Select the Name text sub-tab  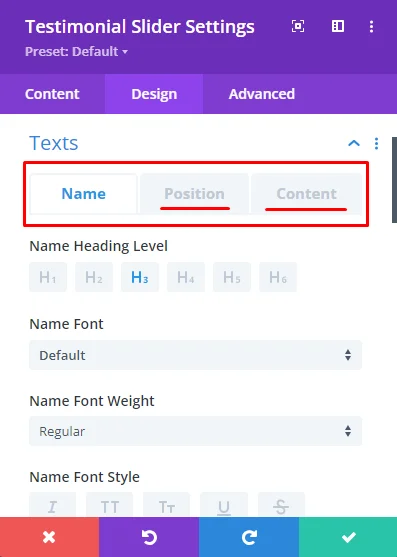(x=83, y=194)
